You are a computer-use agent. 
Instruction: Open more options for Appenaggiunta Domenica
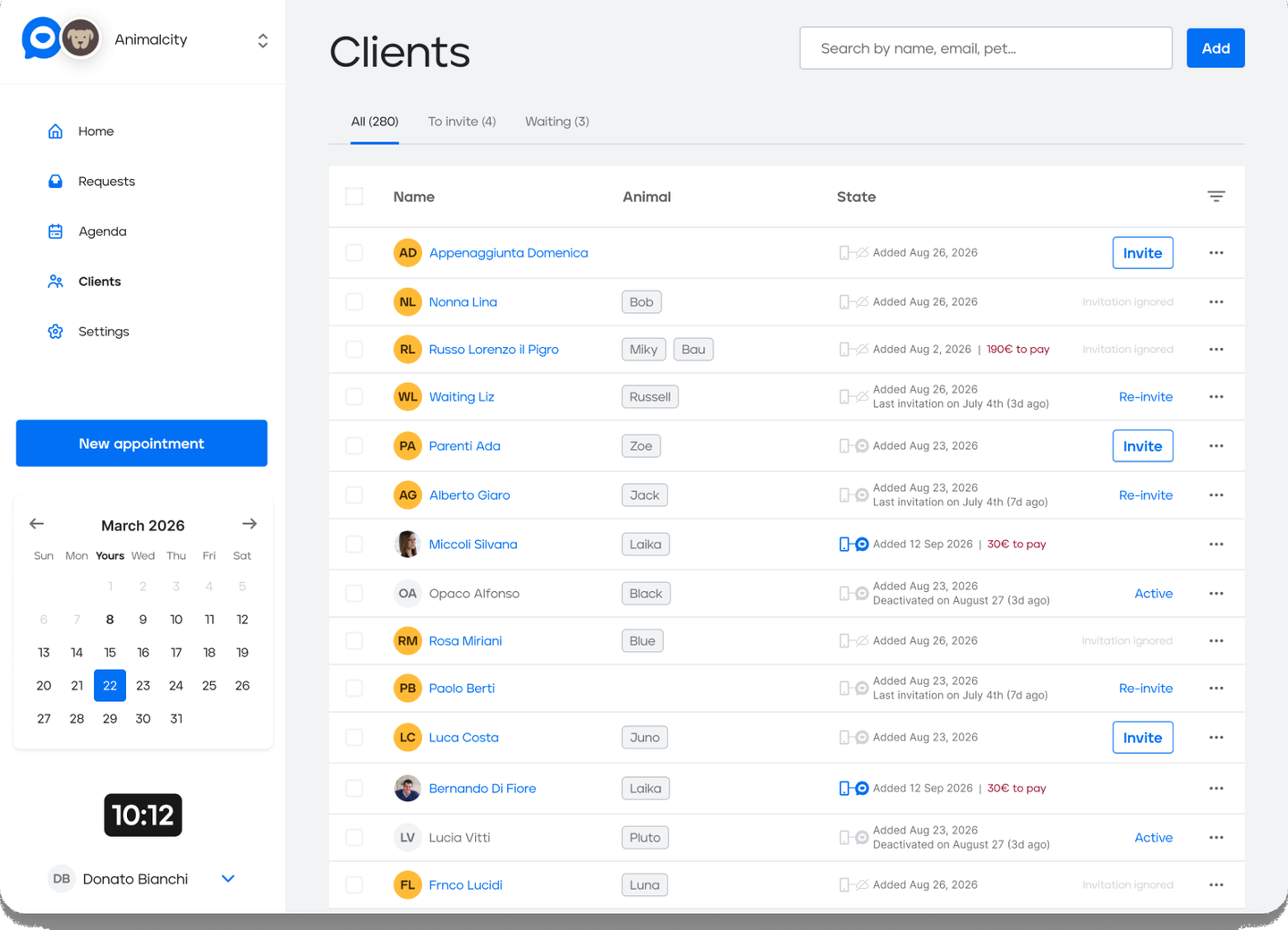1216,253
